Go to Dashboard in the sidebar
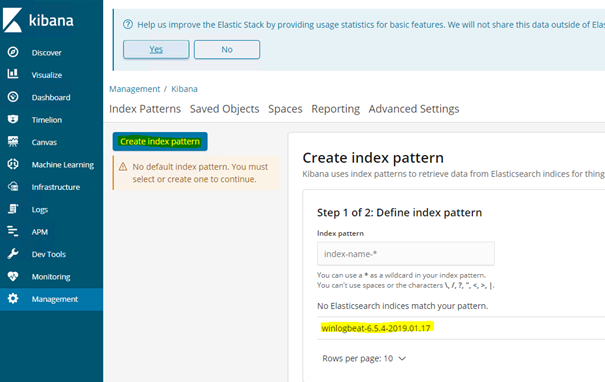Viewport: 605px width, 382px height. 51,97
